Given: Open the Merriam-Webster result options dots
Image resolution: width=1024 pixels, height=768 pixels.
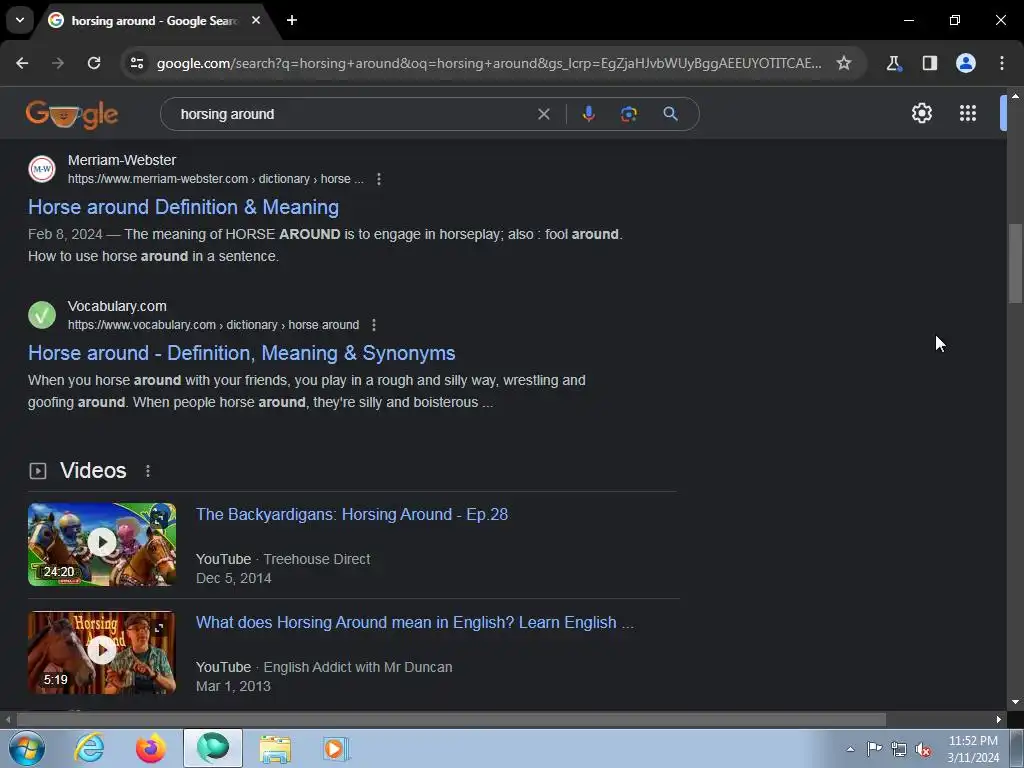Looking at the screenshot, I should point(379,179).
